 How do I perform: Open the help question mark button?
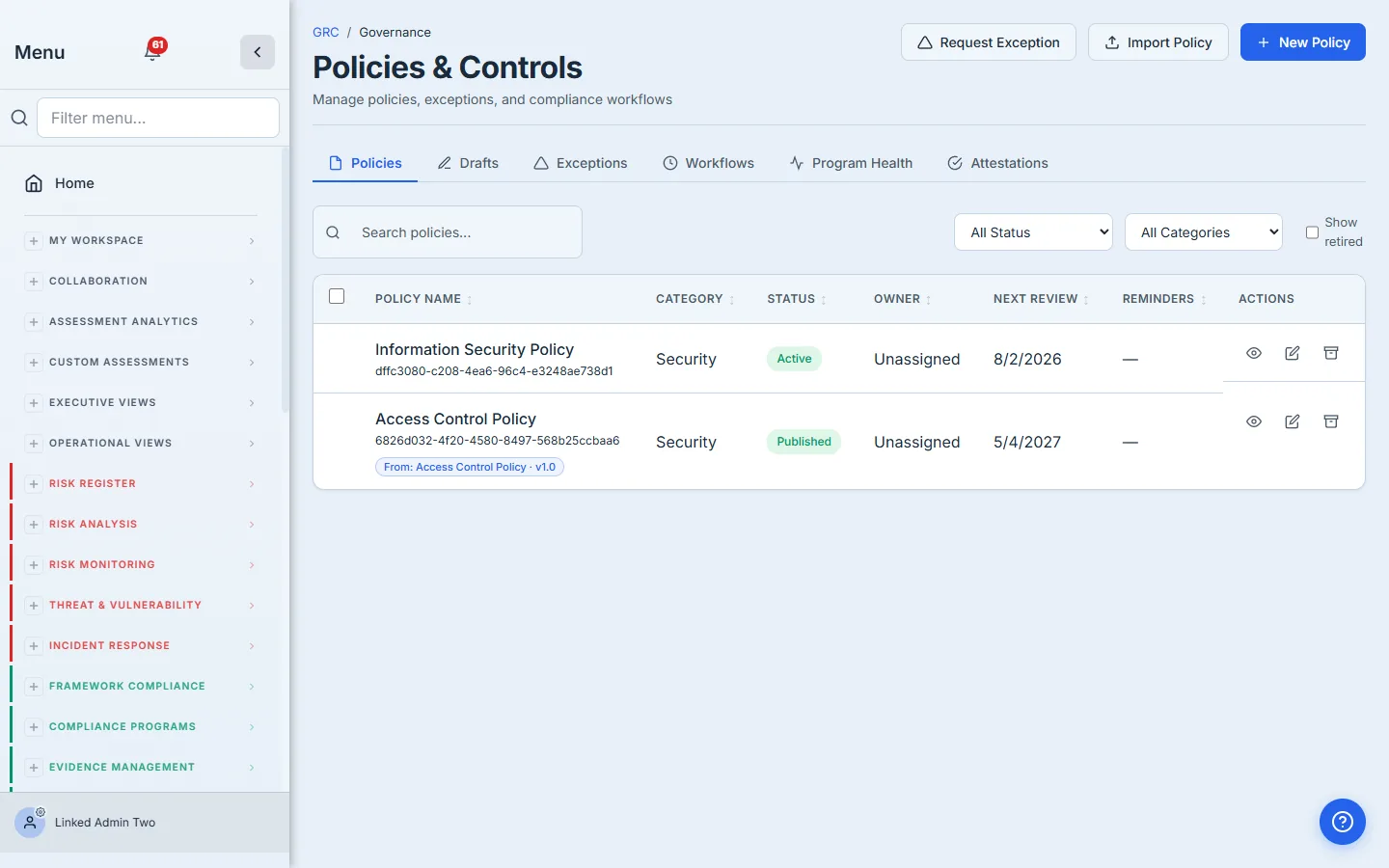coord(1343,822)
